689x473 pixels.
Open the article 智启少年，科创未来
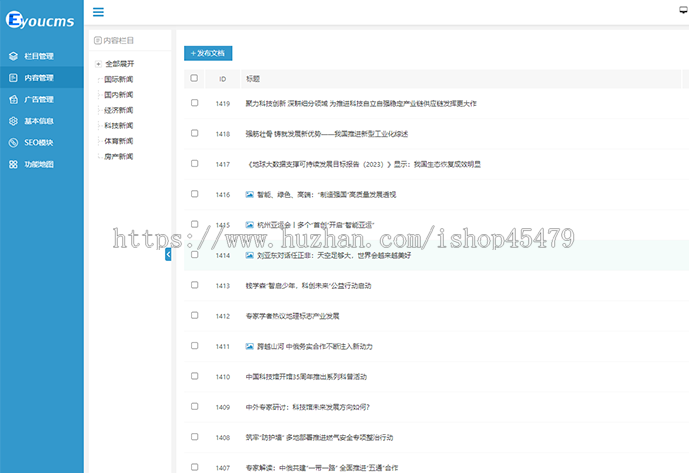click(308, 285)
